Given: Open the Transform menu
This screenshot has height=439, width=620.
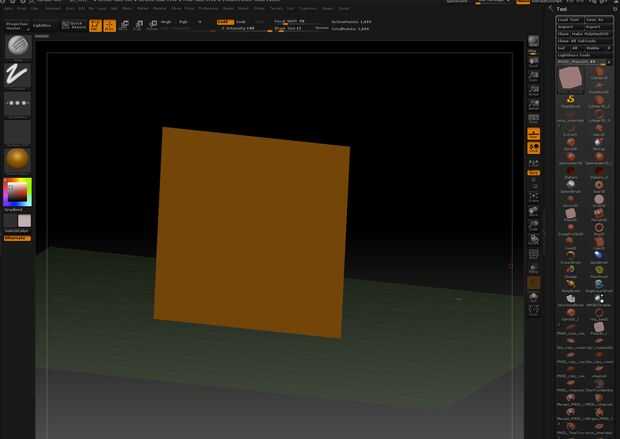Looking at the screenshot, I should (x=307, y=8).
